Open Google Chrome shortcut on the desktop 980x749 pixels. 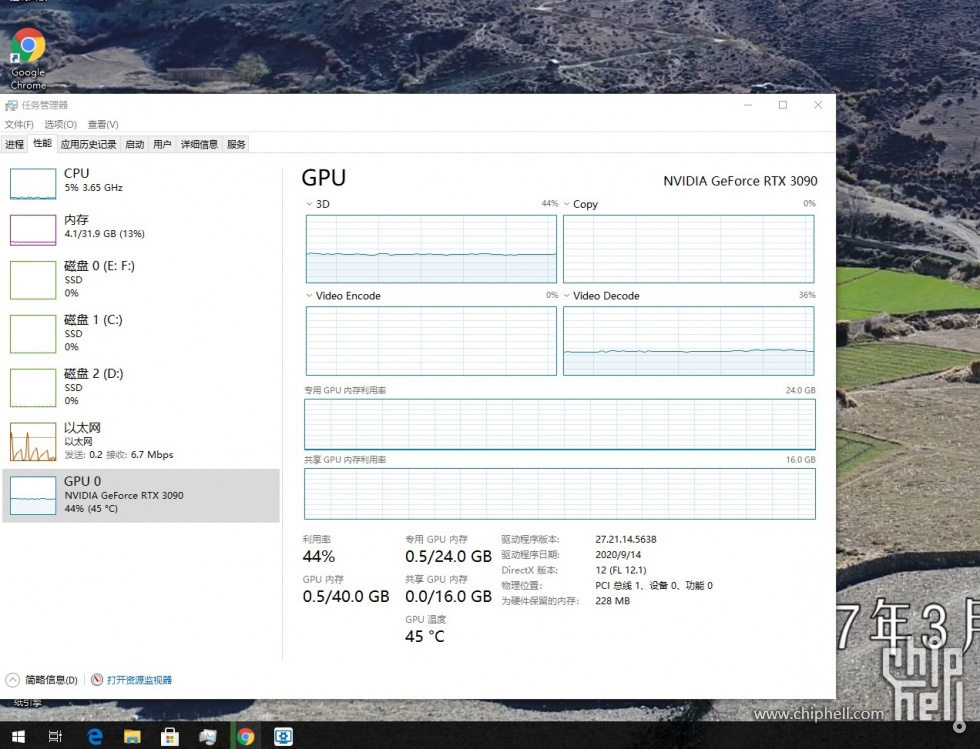(x=28, y=59)
